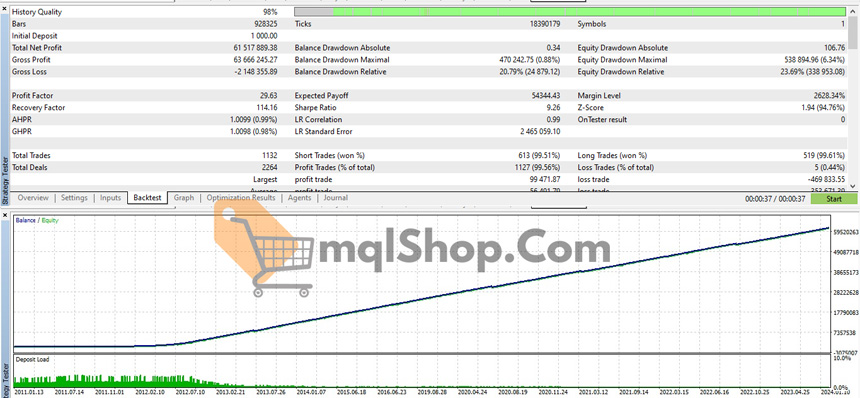Click the History Quality progress bar
Screen dimensions: 860x398
click(570, 12)
